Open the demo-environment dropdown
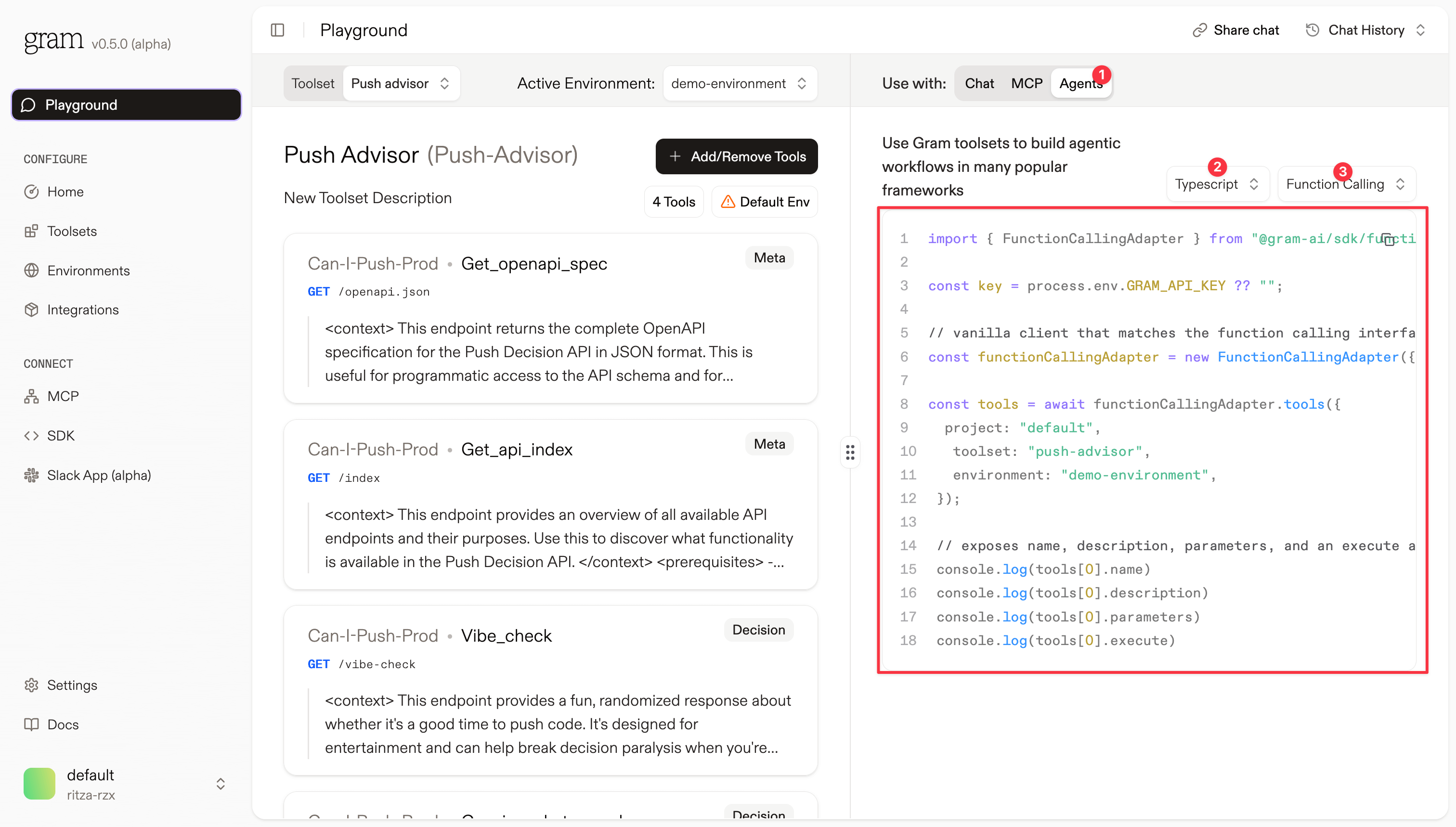 [739, 83]
